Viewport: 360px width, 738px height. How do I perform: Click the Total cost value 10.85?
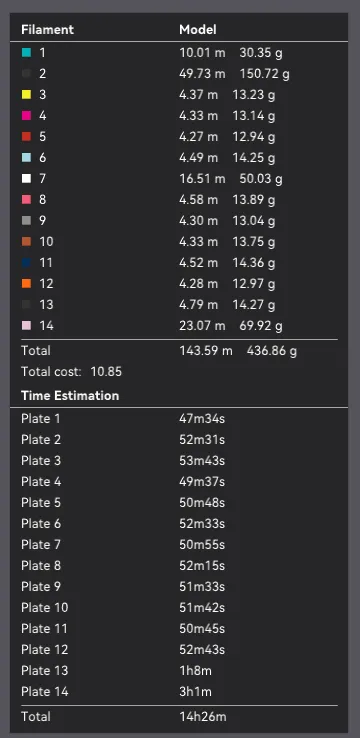(106, 372)
